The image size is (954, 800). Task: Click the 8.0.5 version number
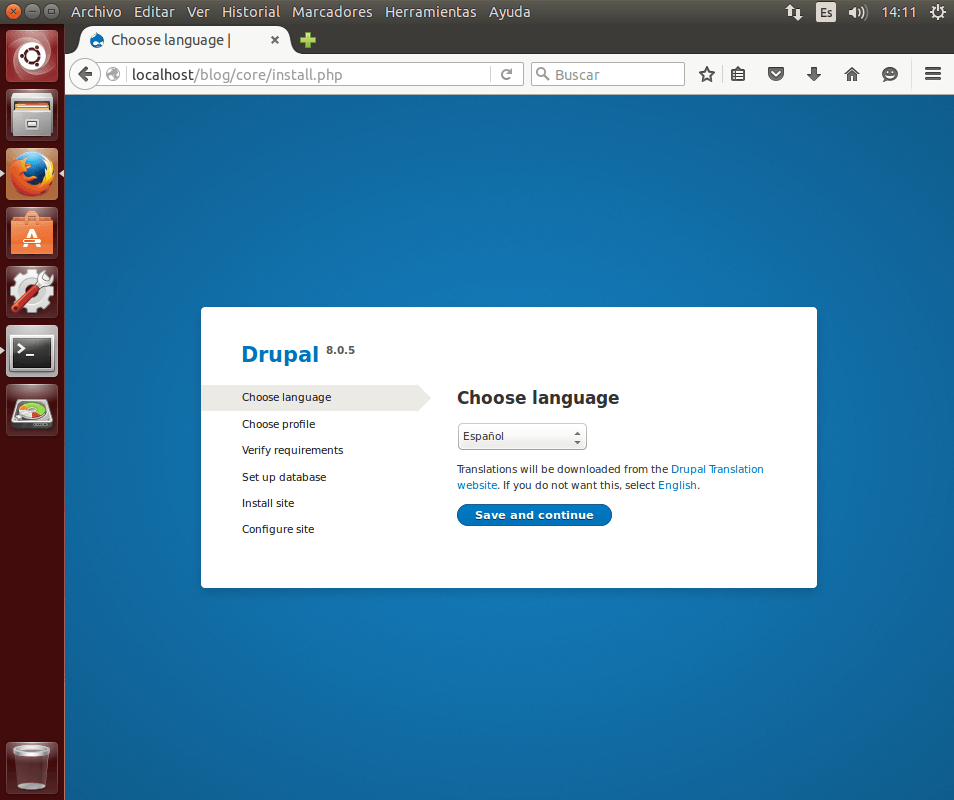(x=340, y=350)
